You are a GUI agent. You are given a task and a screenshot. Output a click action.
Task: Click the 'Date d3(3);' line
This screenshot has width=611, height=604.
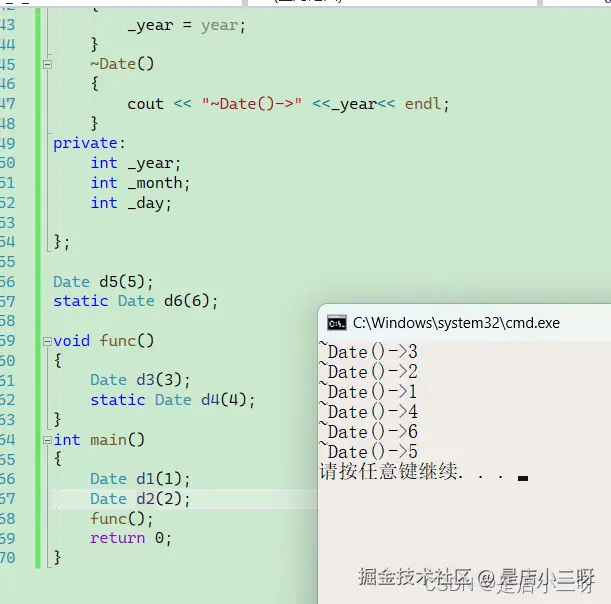coord(140,380)
